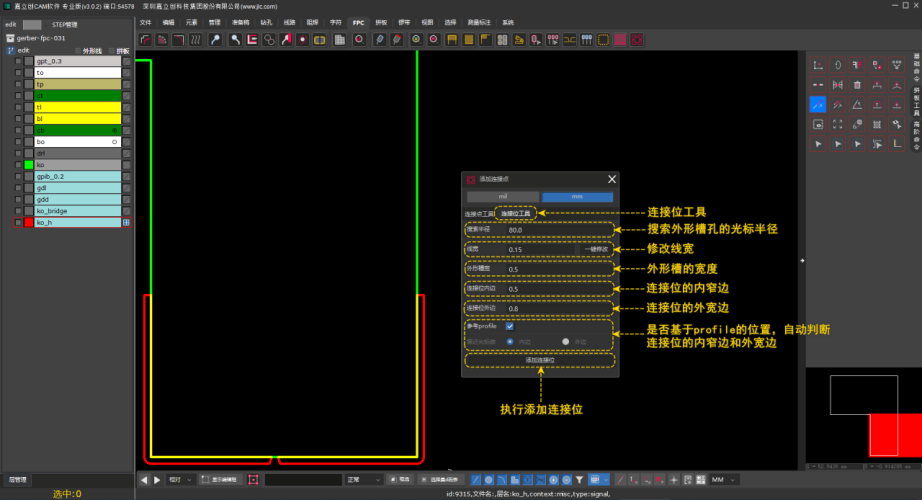The width and height of the screenshot is (922, 500).
Task: Click the yellow bridge connector toolbar icon
Action: pos(569,40)
